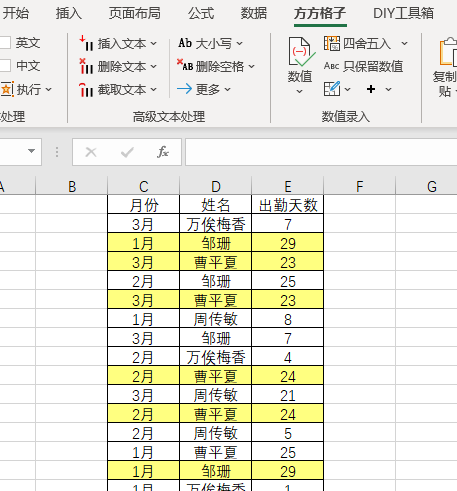Expand the 四舍五入 dropdown arrow
The image size is (457, 491).
[404, 44]
